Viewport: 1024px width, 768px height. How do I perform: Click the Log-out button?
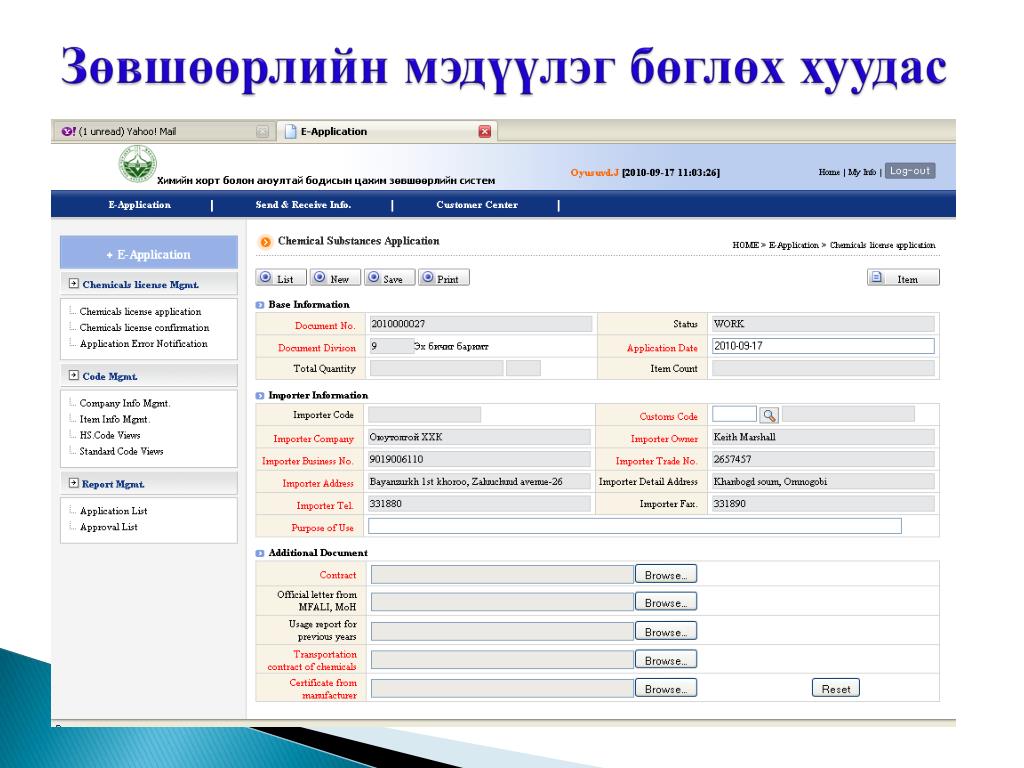(x=910, y=171)
